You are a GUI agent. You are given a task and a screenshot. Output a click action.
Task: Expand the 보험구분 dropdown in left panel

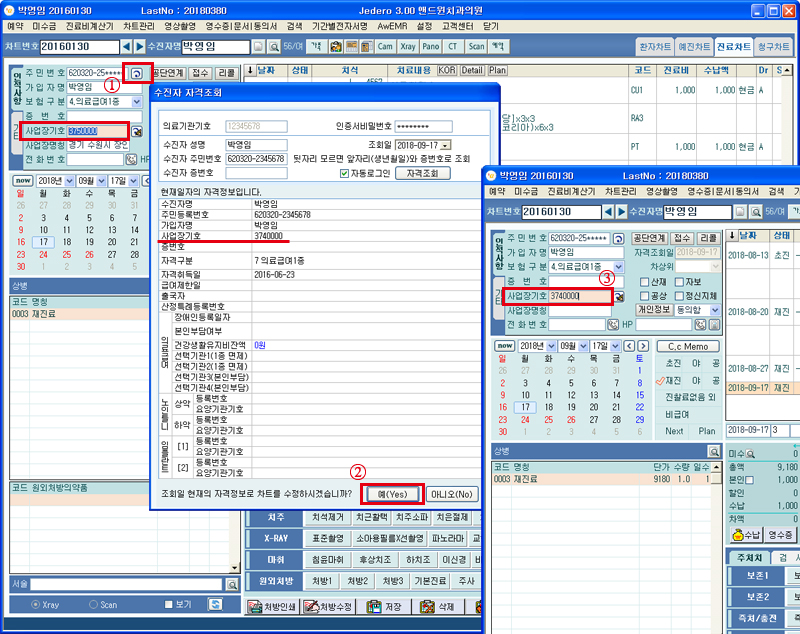(139, 102)
